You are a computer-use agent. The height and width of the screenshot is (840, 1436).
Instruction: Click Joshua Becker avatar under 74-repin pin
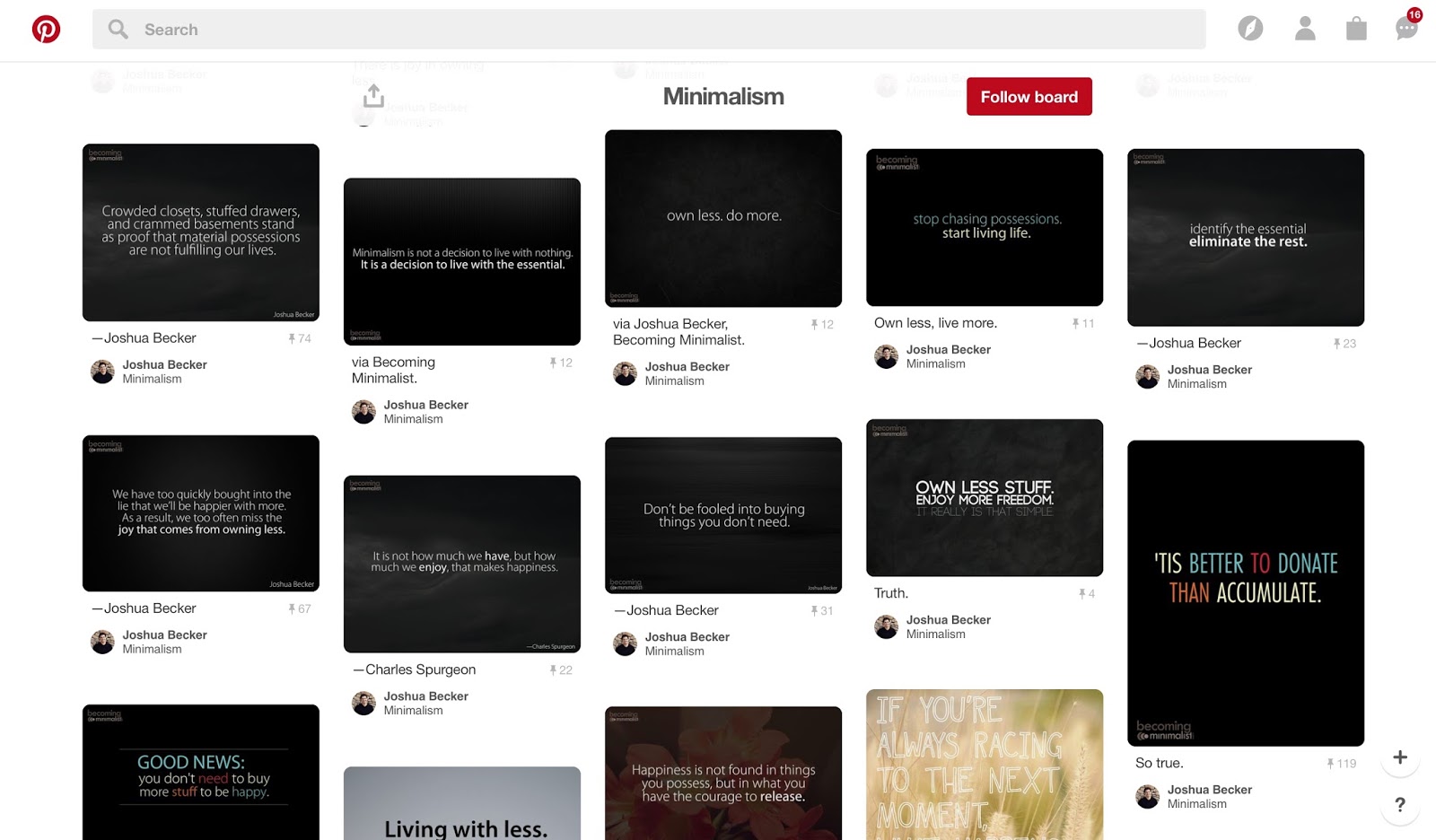click(x=102, y=372)
